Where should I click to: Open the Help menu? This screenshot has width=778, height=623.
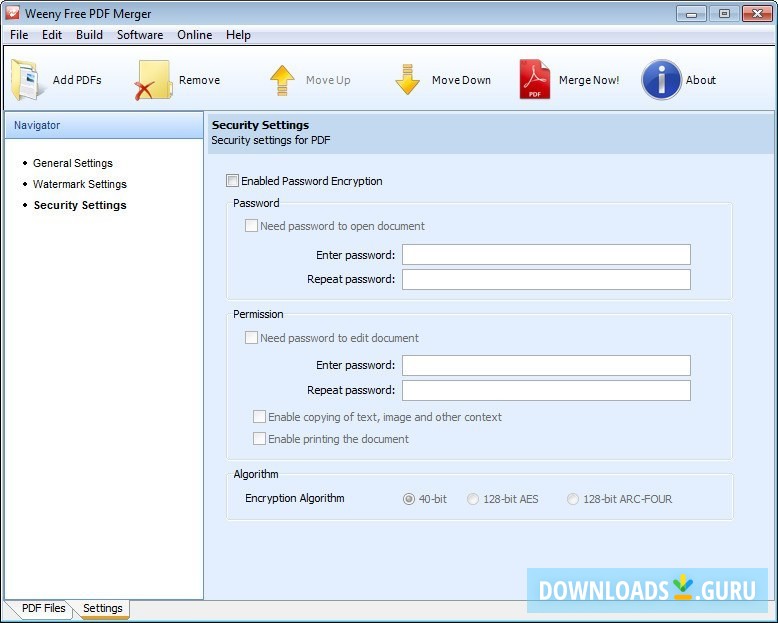pyautogui.click(x=238, y=35)
